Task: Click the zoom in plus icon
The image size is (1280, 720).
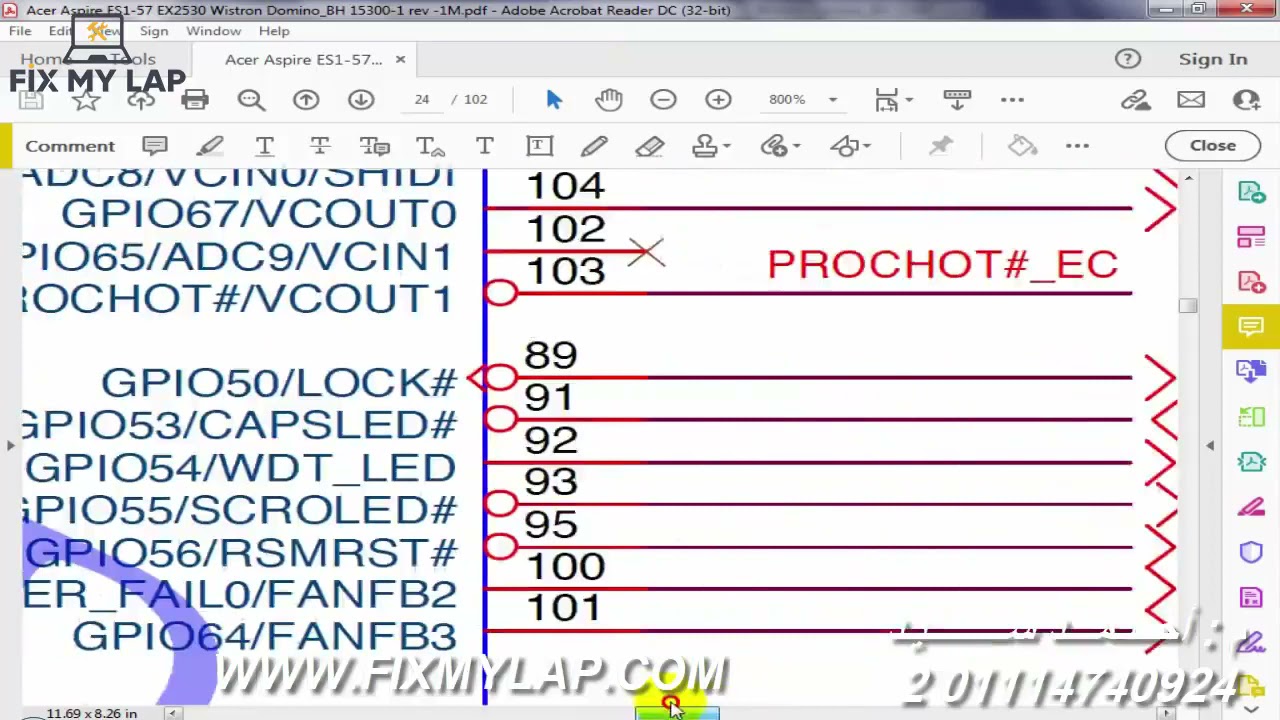Action: (718, 99)
